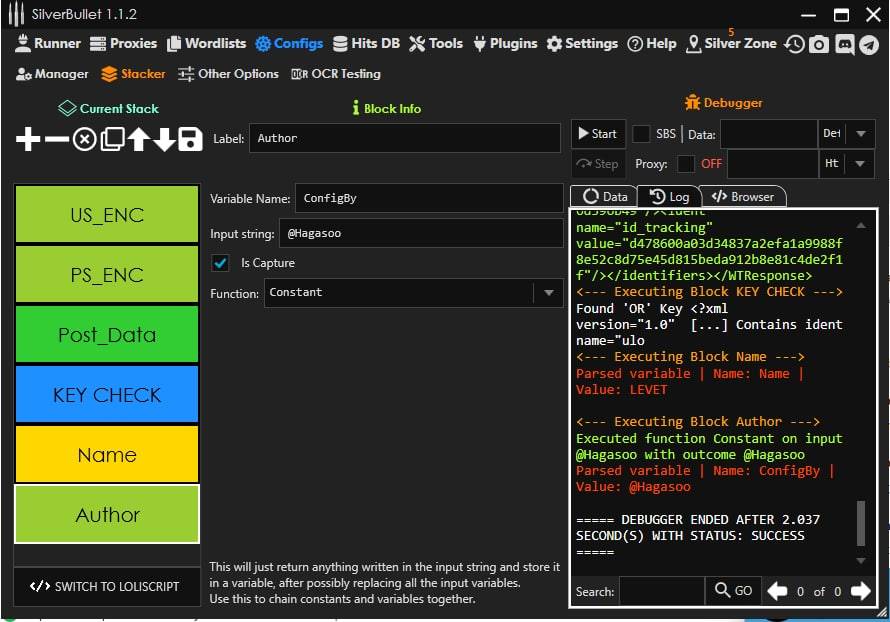Enable the SBS checkbox in Debugger
Screen dimensions: 890x622
pos(640,134)
